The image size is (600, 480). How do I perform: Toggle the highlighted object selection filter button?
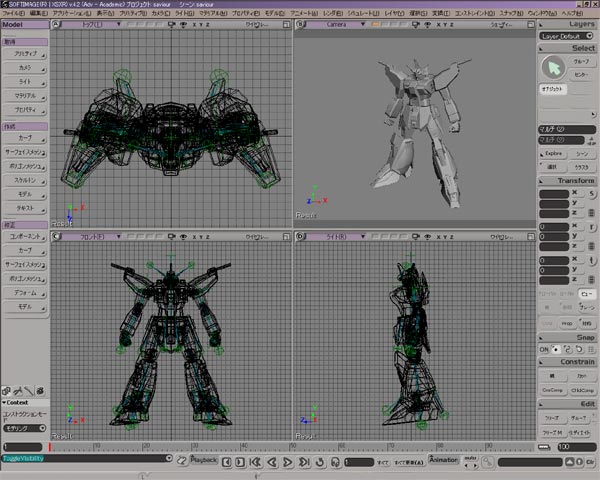553,89
